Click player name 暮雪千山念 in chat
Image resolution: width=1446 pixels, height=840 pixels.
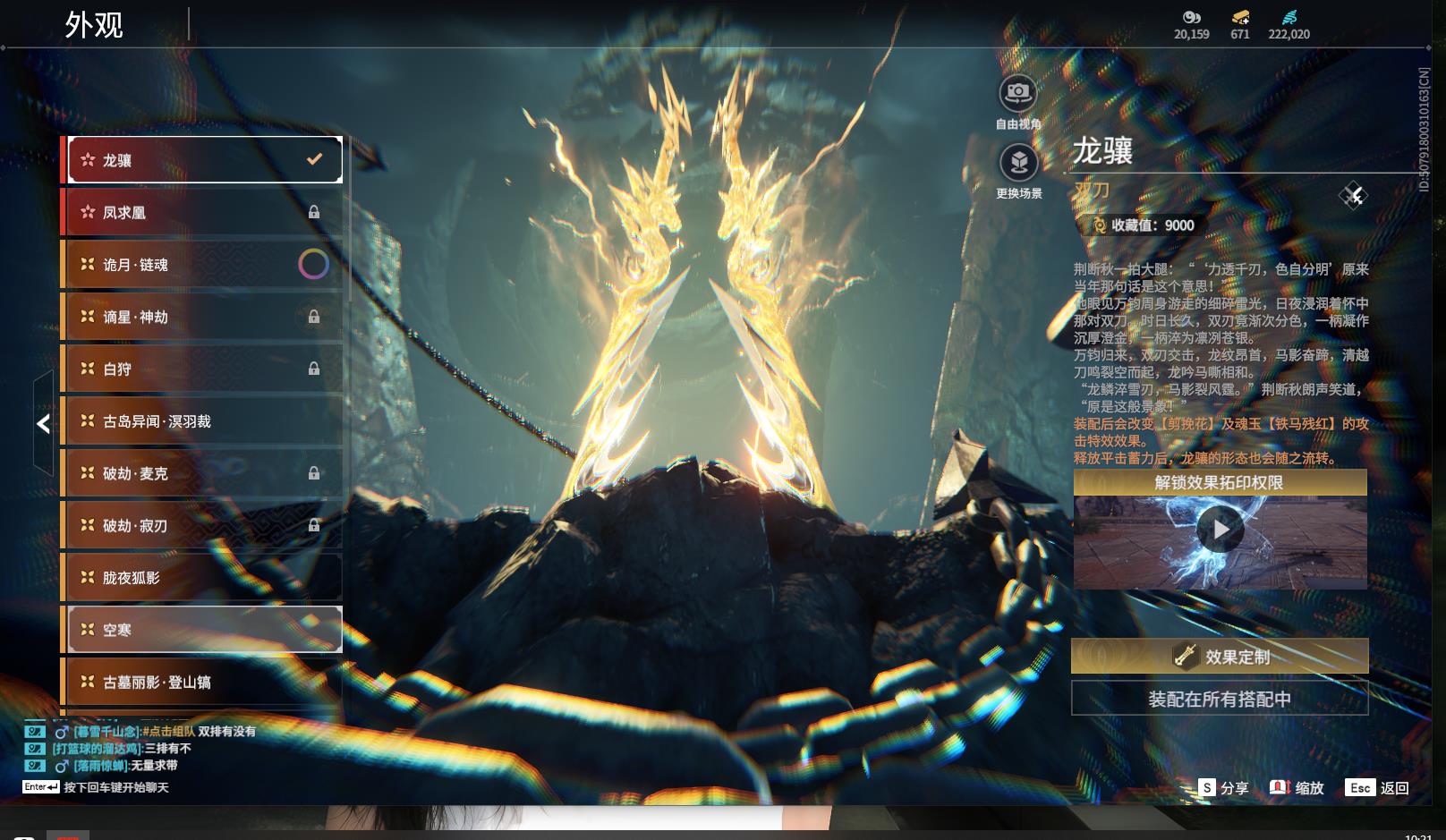(108, 731)
